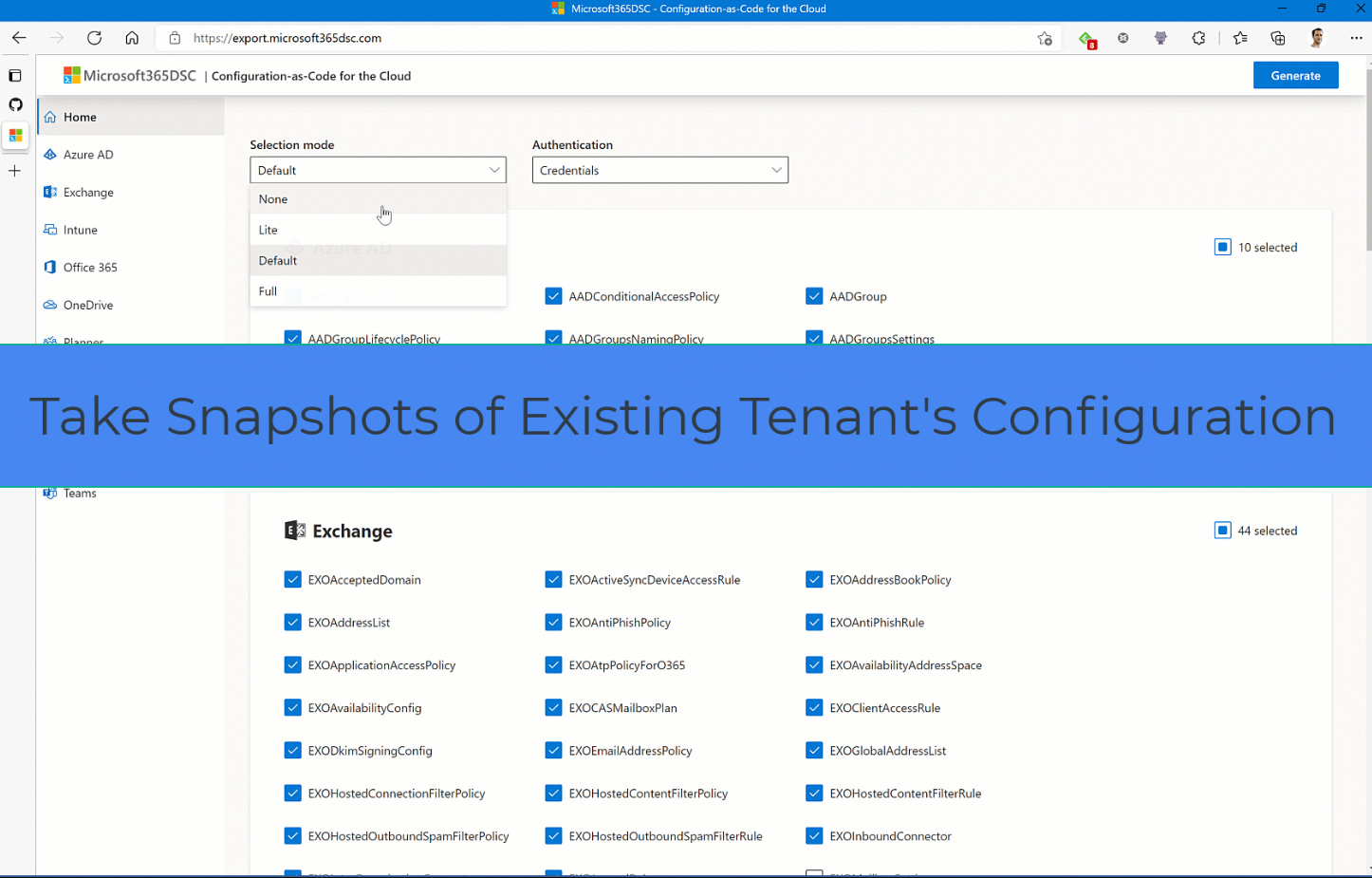Uncheck EXOEmailAddressPolicy
Screen dimensions: 1372x878
(553, 751)
